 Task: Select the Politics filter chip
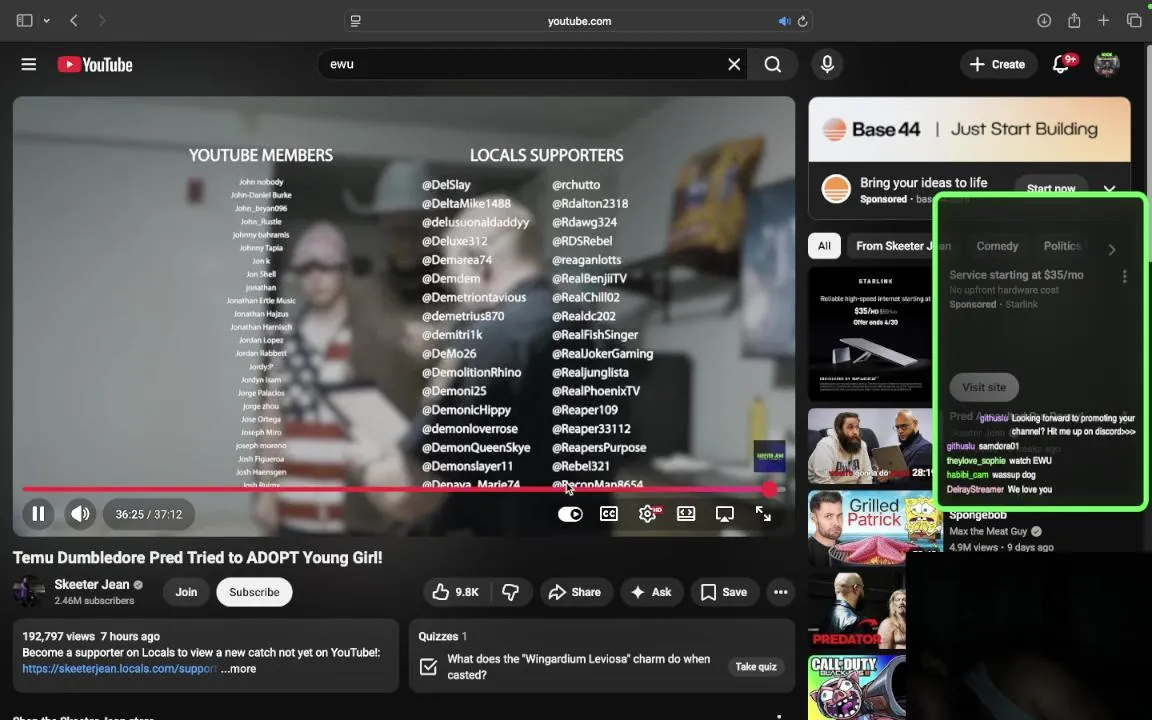(x=1062, y=246)
